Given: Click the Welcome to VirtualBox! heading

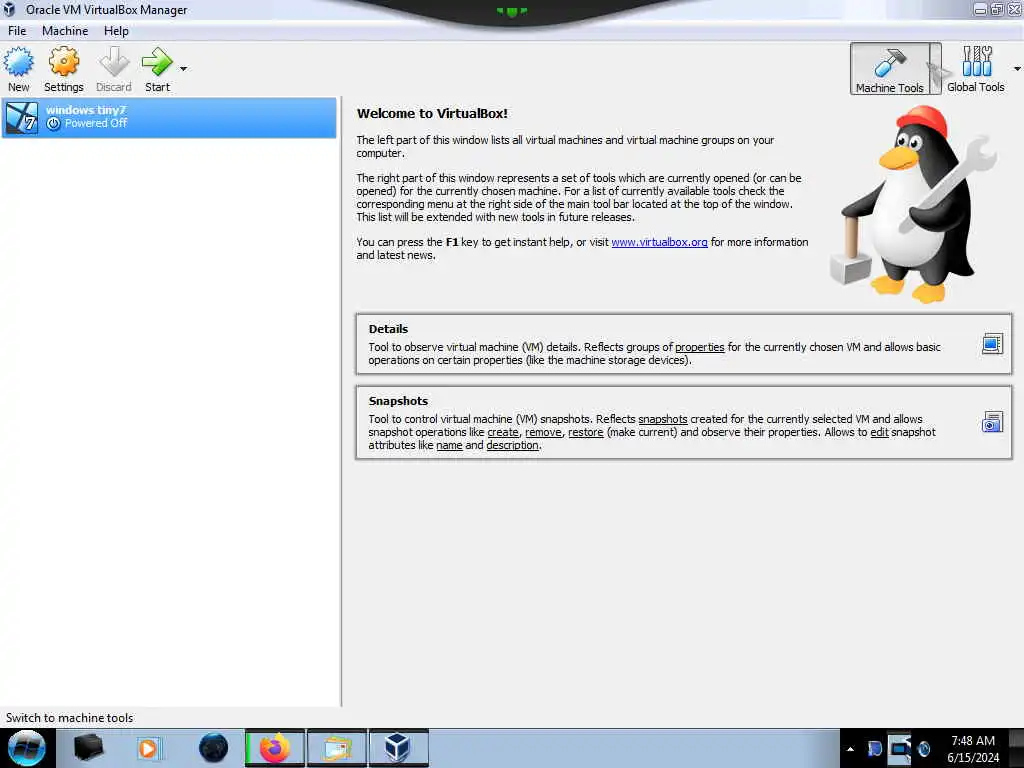Looking at the screenshot, I should [x=432, y=114].
